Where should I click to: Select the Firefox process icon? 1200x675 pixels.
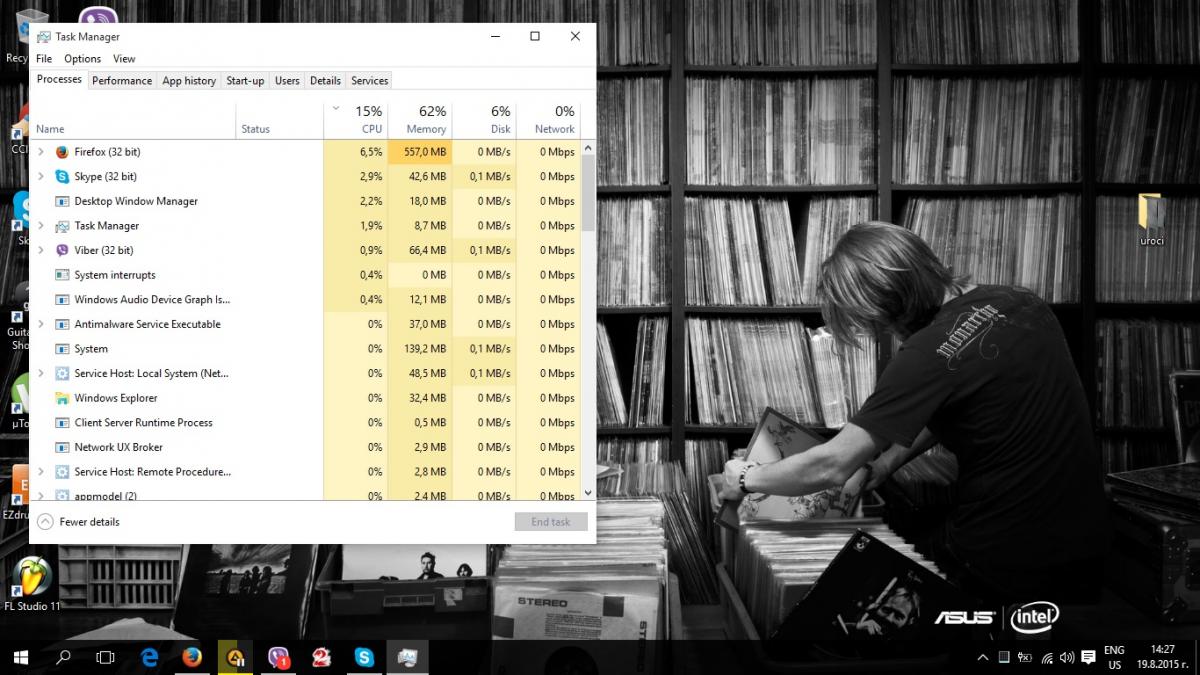click(x=62, y=152)
